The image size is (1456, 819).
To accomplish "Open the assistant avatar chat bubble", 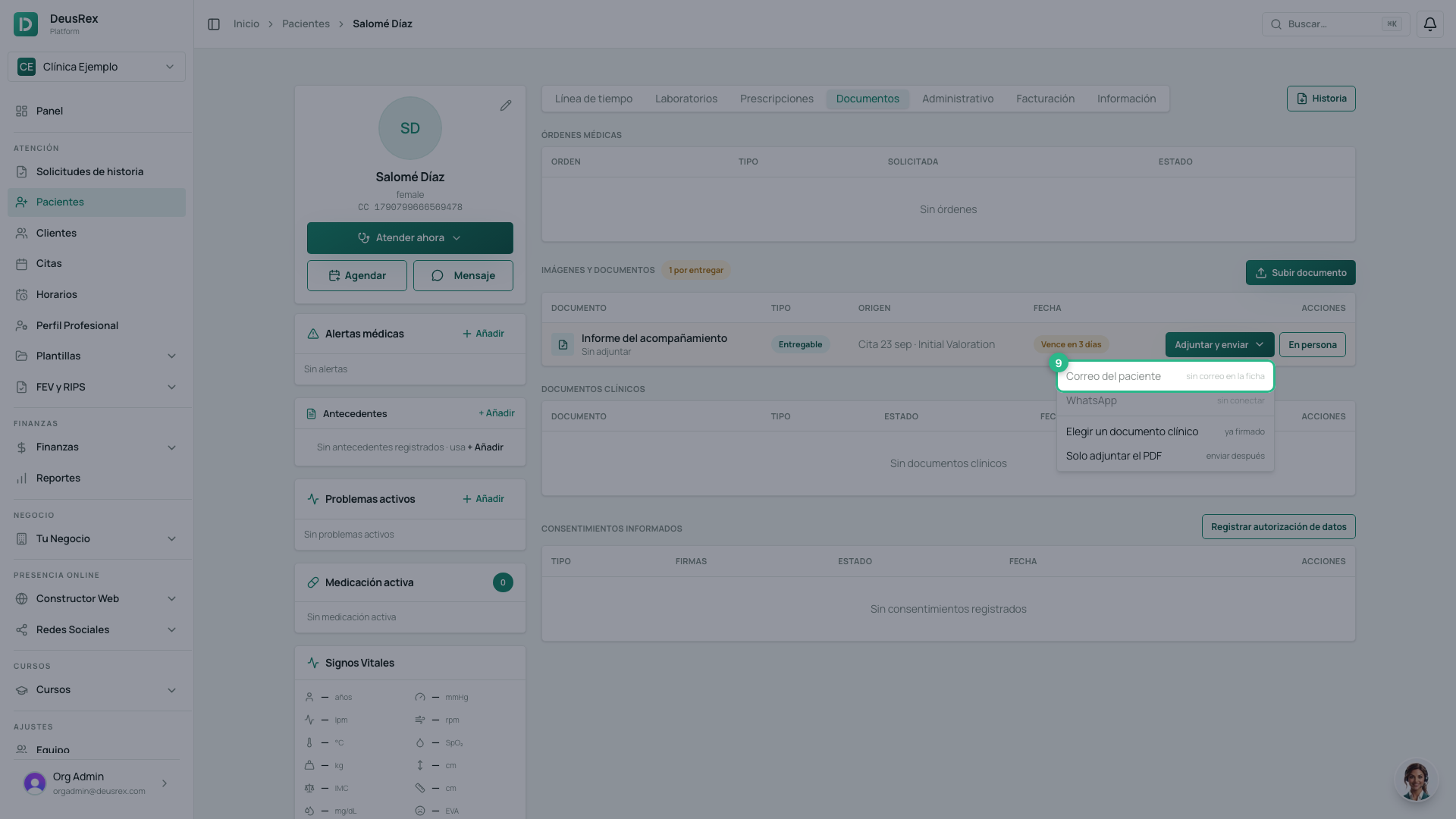I will (1416, 781).
